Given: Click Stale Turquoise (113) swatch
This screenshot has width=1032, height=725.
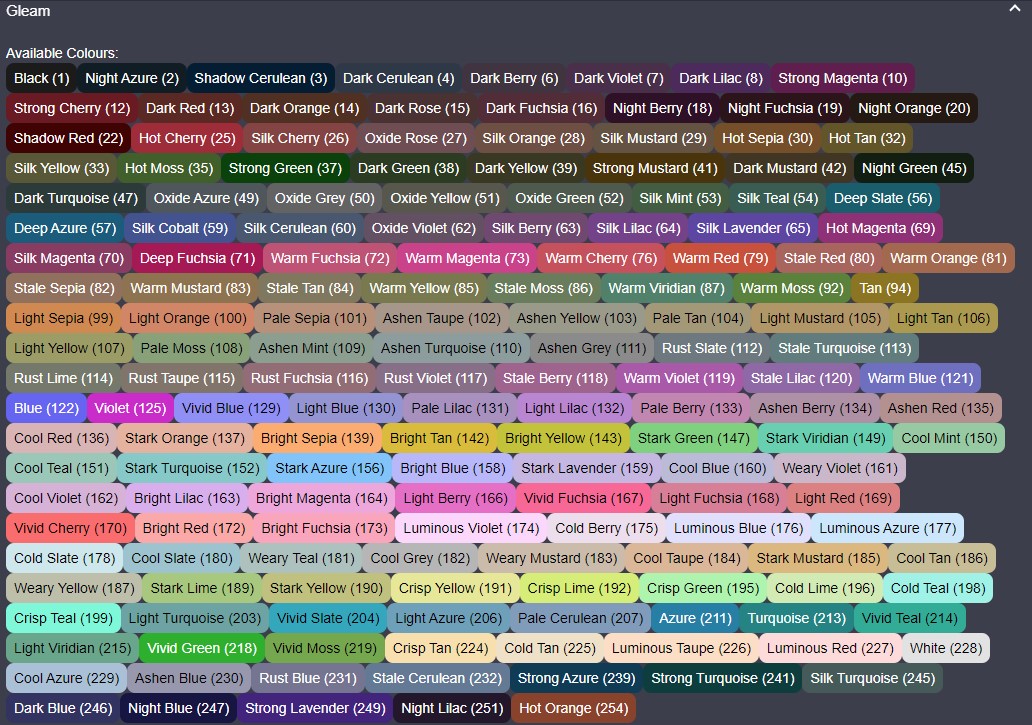Looking at the screenshot, I should 844,349.
